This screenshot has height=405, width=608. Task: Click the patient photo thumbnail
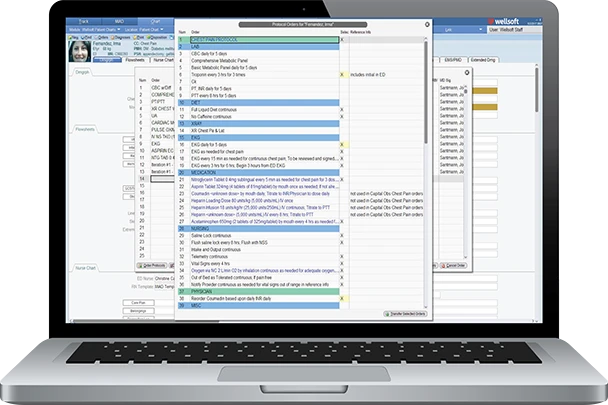coord(80,51)
